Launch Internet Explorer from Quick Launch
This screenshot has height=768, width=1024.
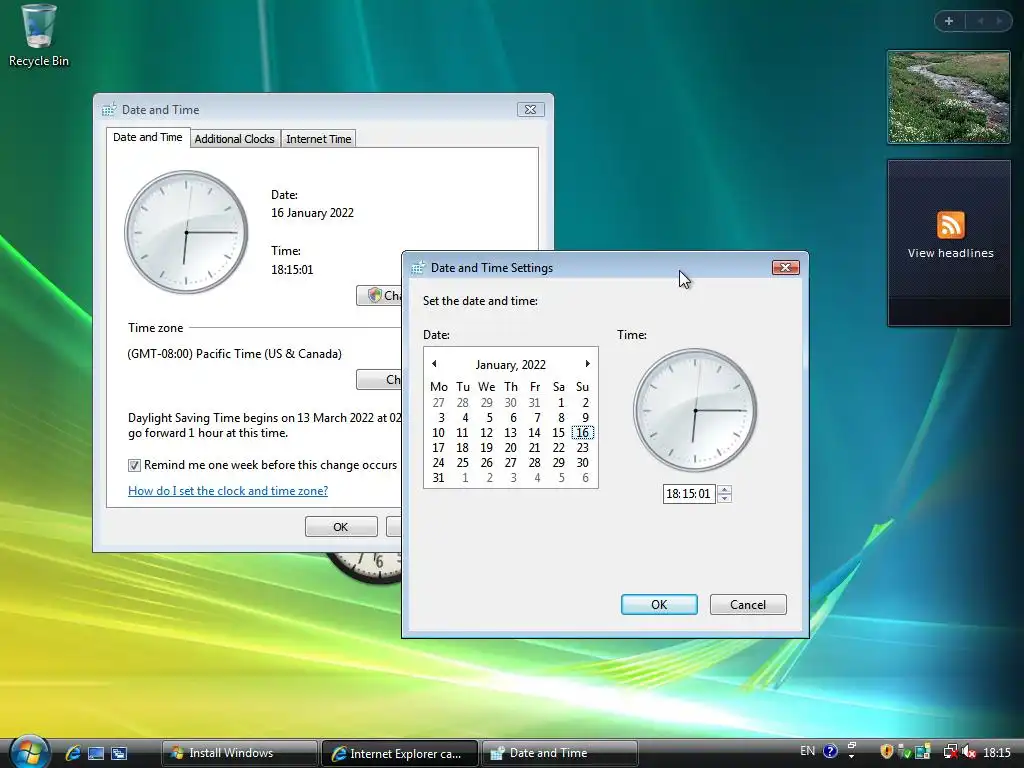click(73, 753)
